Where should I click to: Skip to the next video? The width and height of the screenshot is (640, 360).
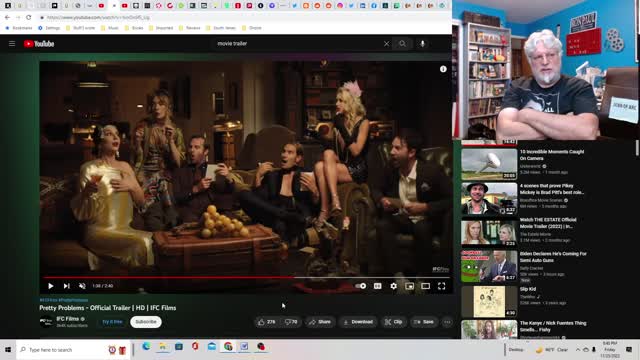[67, 286]
